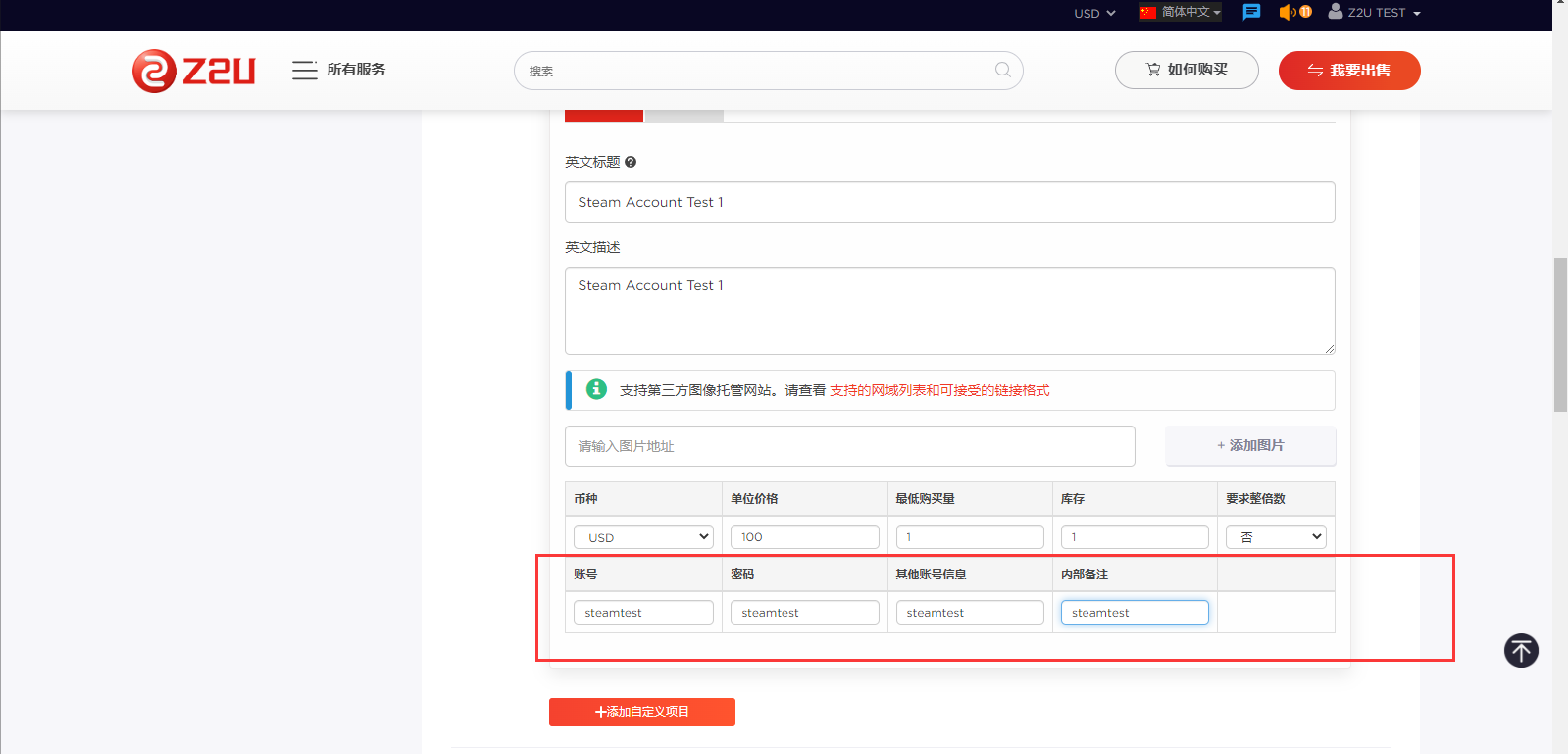This screenshot has width=1568, height=754.
Task: Click the scroll-to-top arrow icon
Action: click(x=1521, y=650)
